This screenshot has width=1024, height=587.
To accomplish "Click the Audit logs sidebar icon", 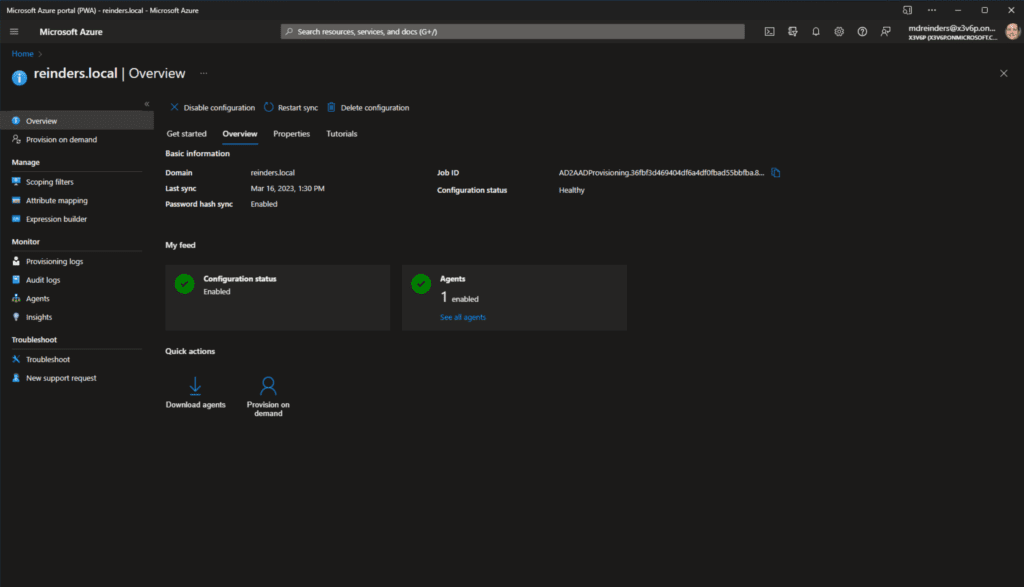I will coord(16,279).
